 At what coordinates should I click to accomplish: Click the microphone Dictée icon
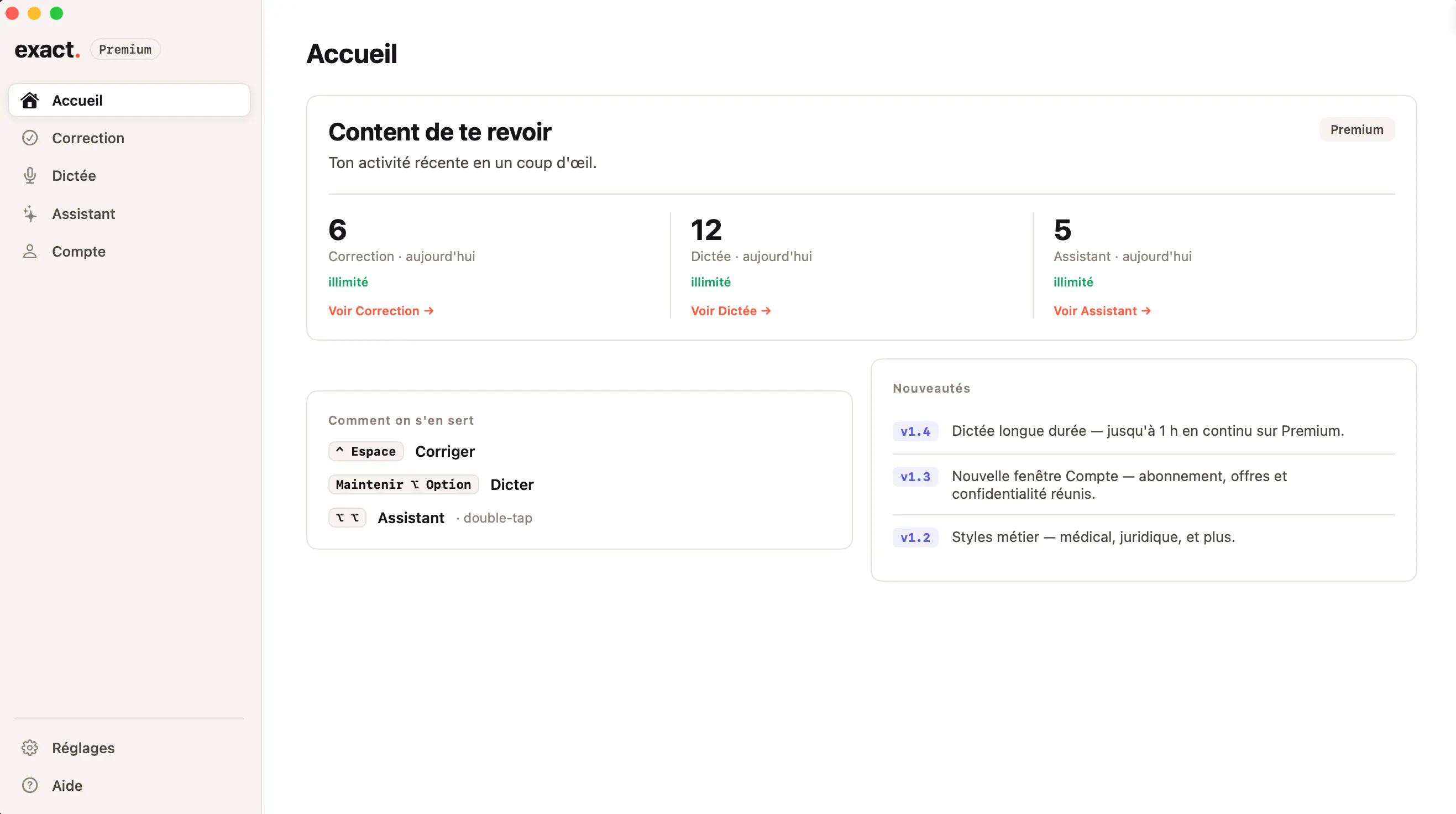(x=29, y=176)
